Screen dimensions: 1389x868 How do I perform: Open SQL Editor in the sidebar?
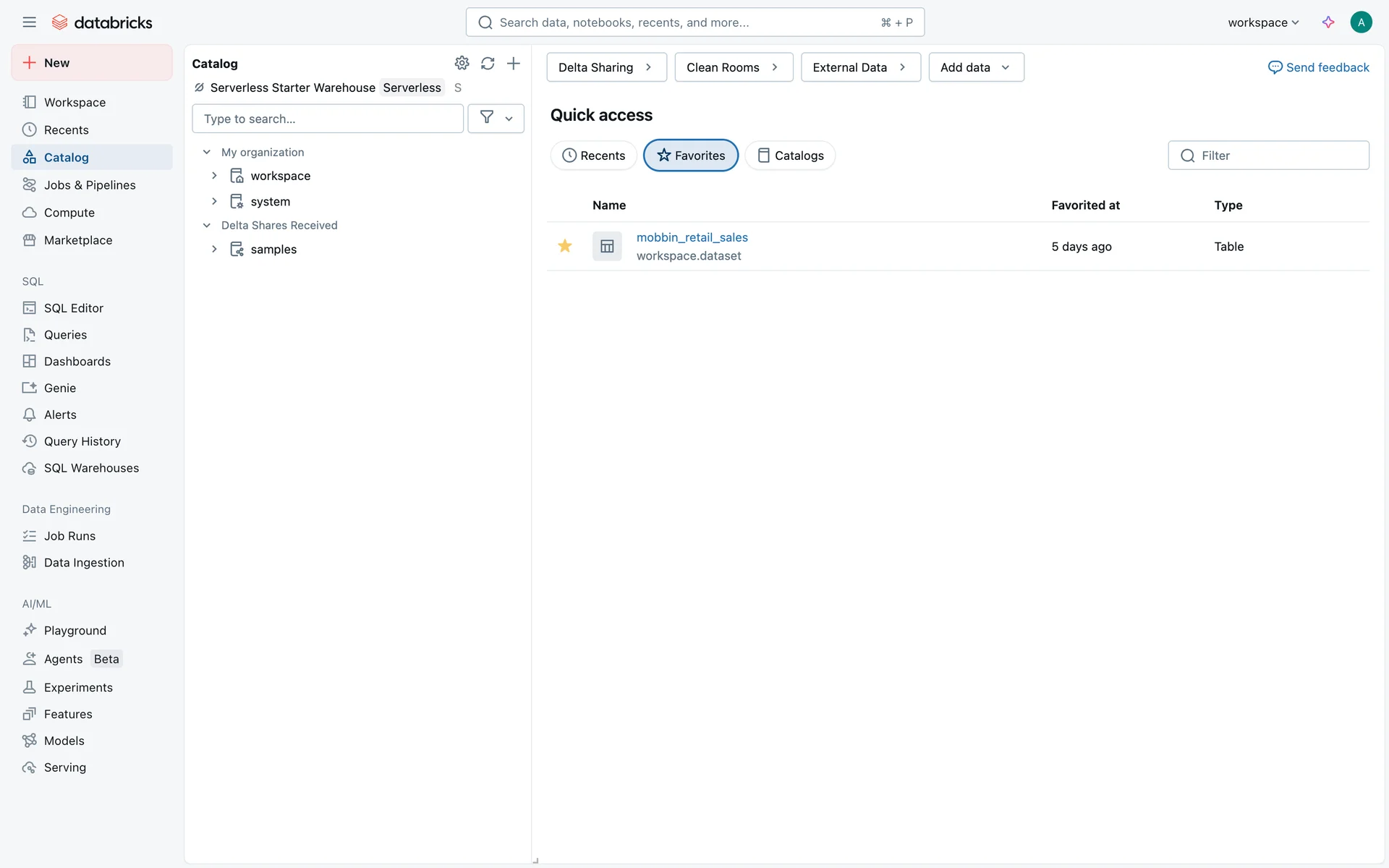pos(73,308)
